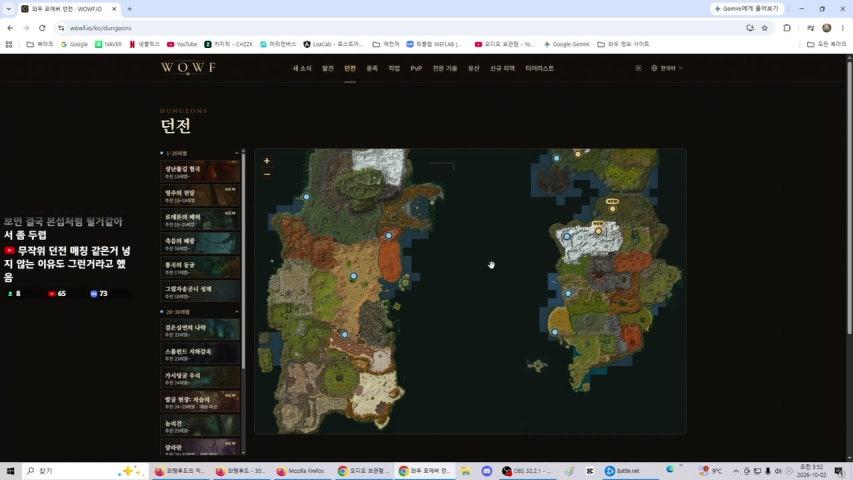Click the gold marker at the northern edge of Eastern Kingdoms
Viewport: 853px width, 480px height.
click(x=578, y=154)
